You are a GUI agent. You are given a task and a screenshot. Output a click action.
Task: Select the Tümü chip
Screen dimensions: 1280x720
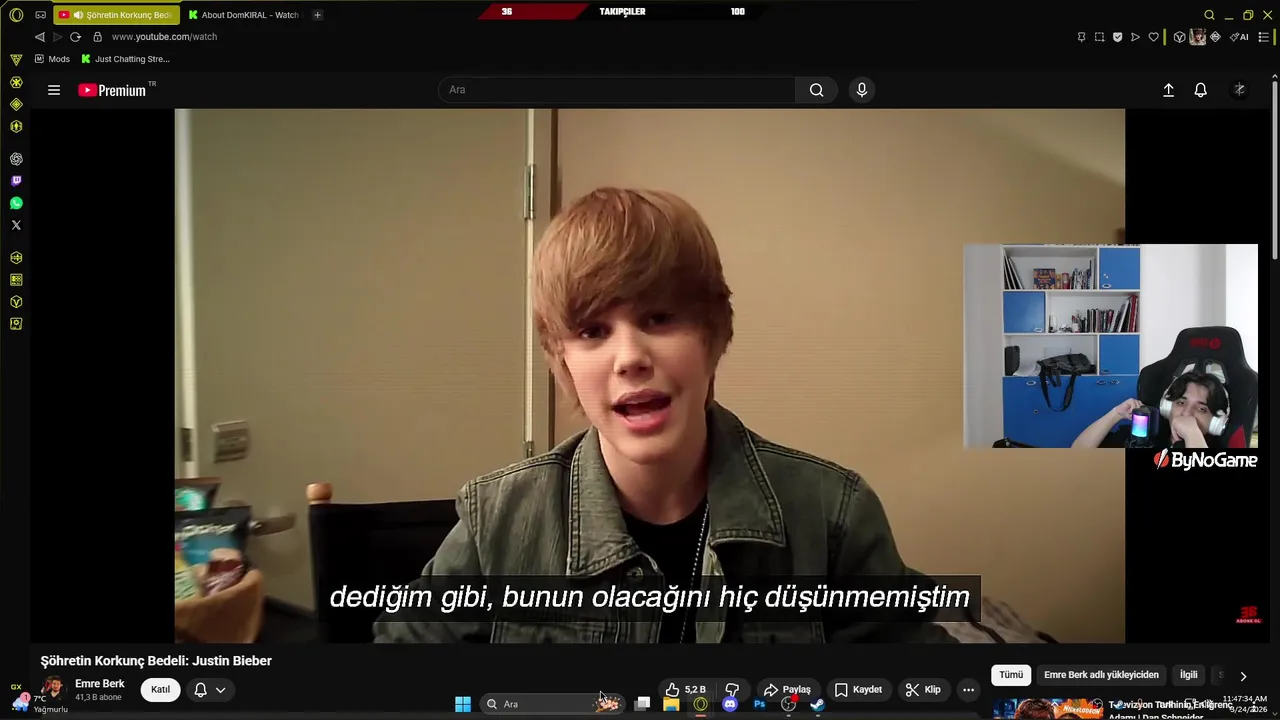[1011, 675]
